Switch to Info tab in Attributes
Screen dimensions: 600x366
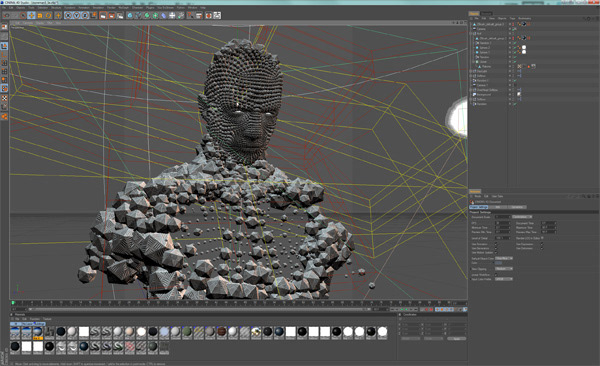[x=498, y=207]
